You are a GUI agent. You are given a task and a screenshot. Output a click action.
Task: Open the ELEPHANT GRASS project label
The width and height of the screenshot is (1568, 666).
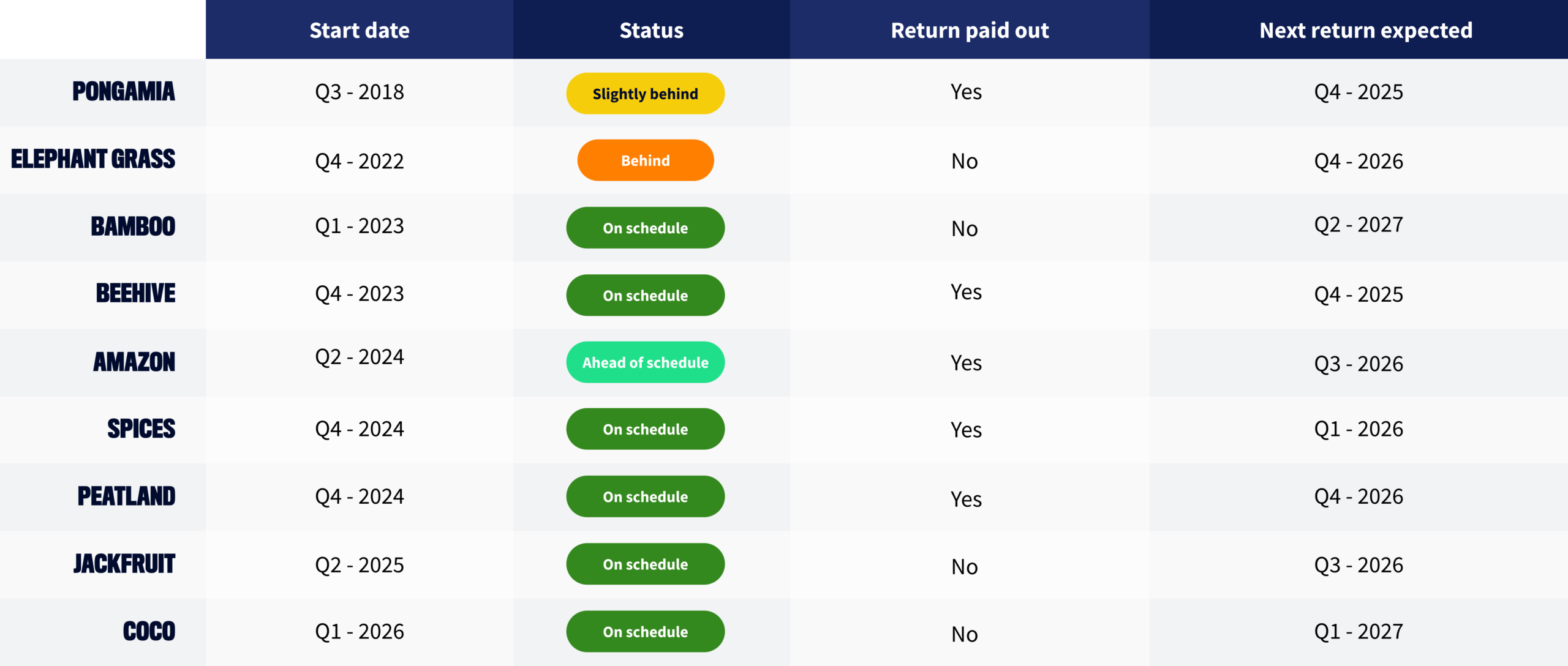point(93,159)
